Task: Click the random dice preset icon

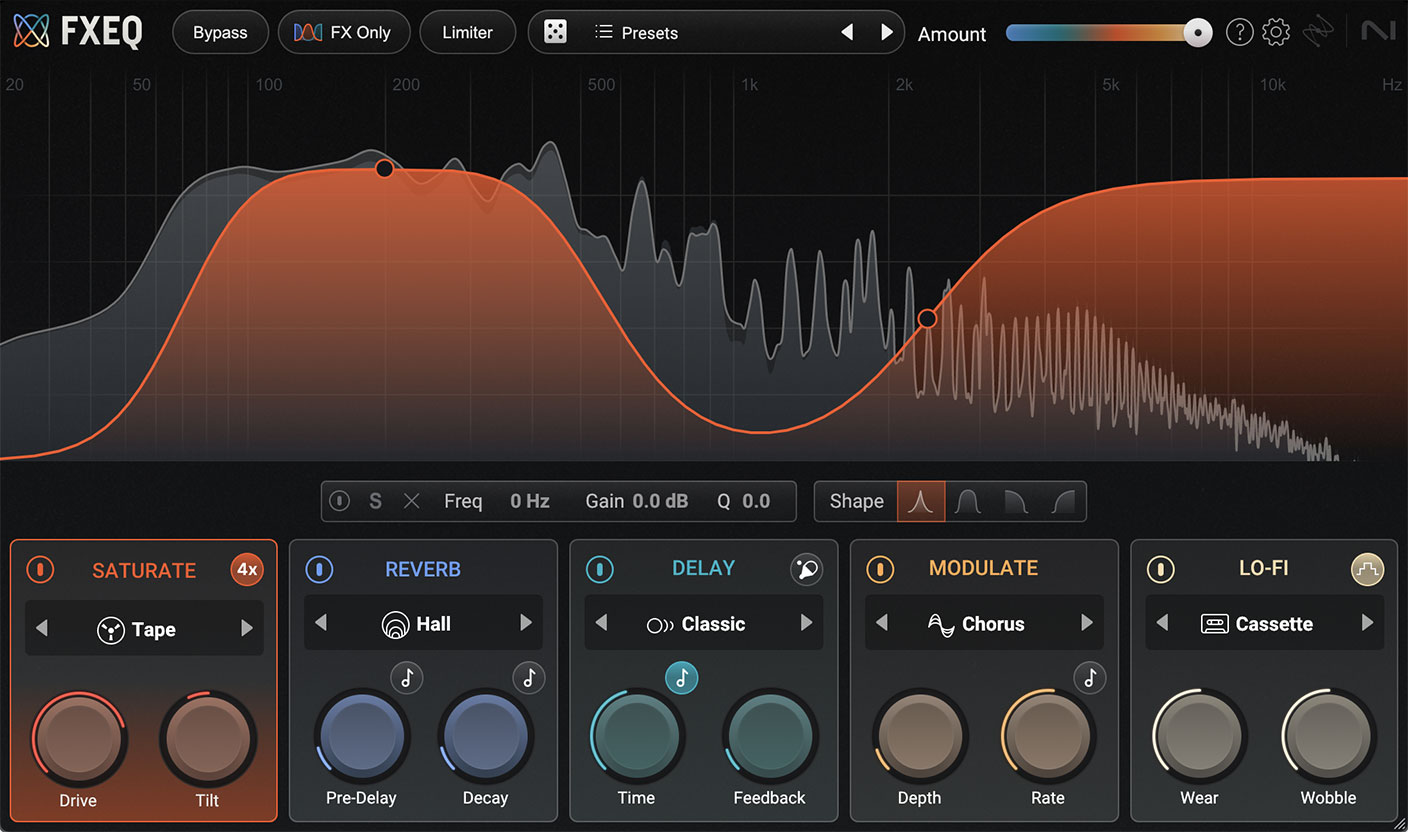Action: click(x=555, y=33)
